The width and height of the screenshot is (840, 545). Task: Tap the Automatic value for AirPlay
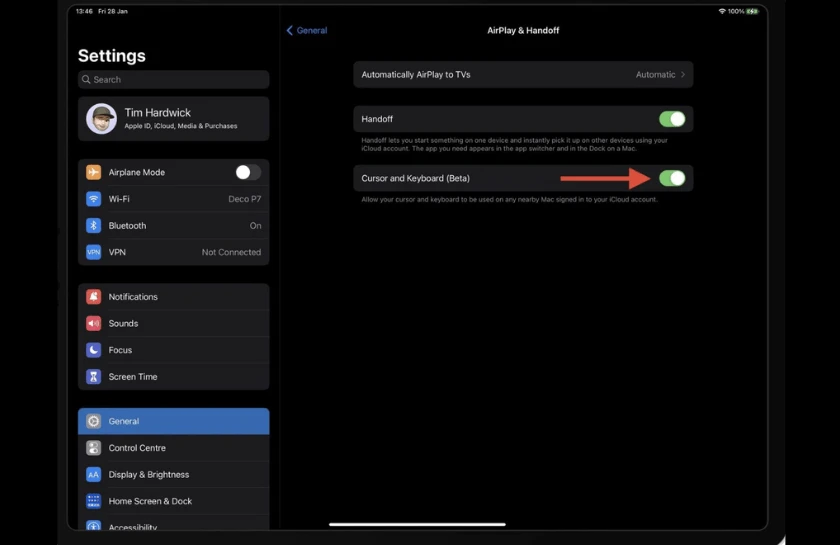click(655, 74)
